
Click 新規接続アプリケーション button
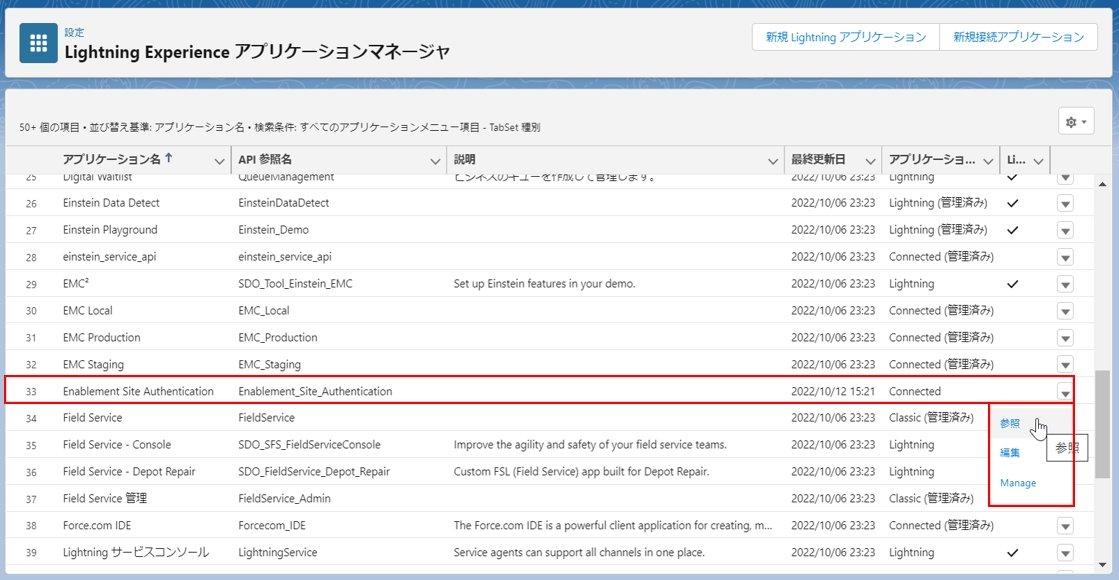1018,37
